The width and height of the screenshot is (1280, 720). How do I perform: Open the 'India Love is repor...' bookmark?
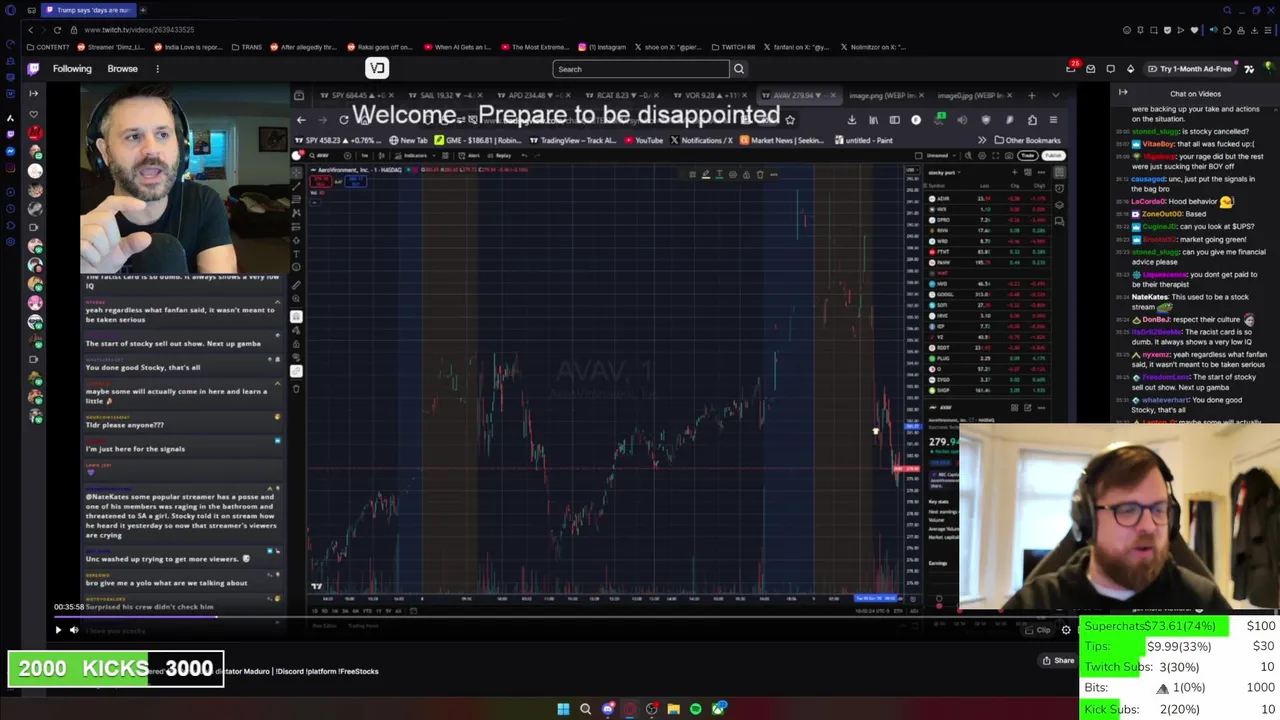[188, 47]
